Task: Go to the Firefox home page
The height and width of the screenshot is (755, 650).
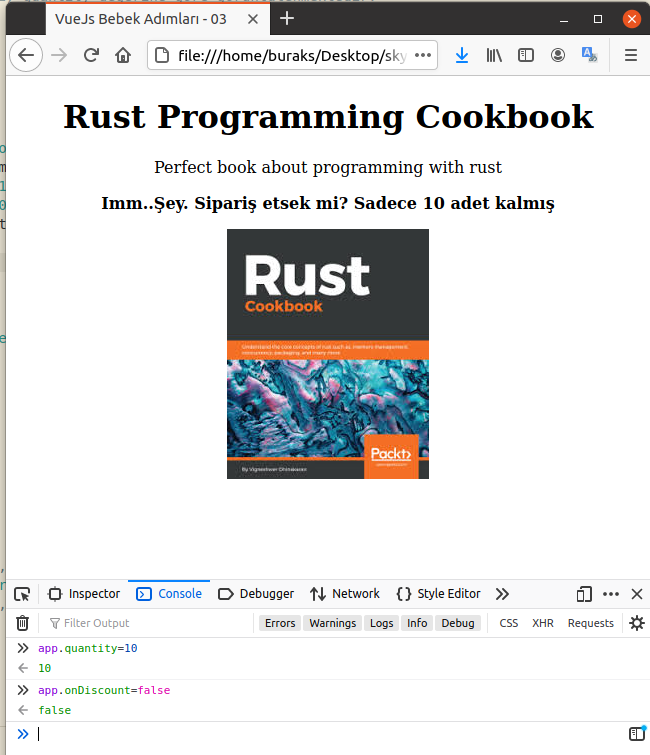Action: 123,56
